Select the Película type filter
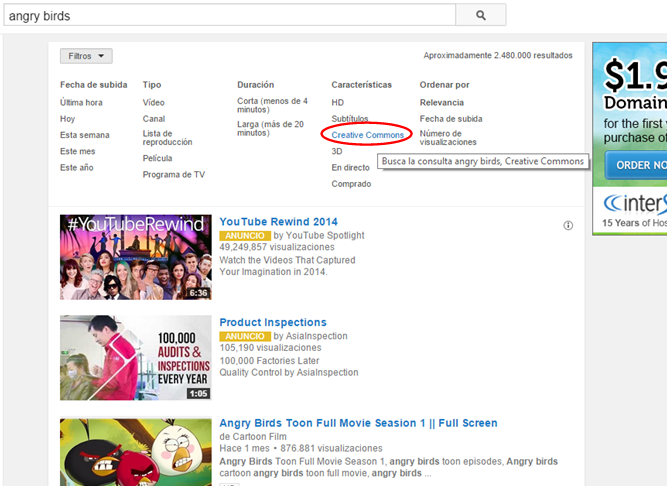667x486 pixels. (x=157, y=158)
